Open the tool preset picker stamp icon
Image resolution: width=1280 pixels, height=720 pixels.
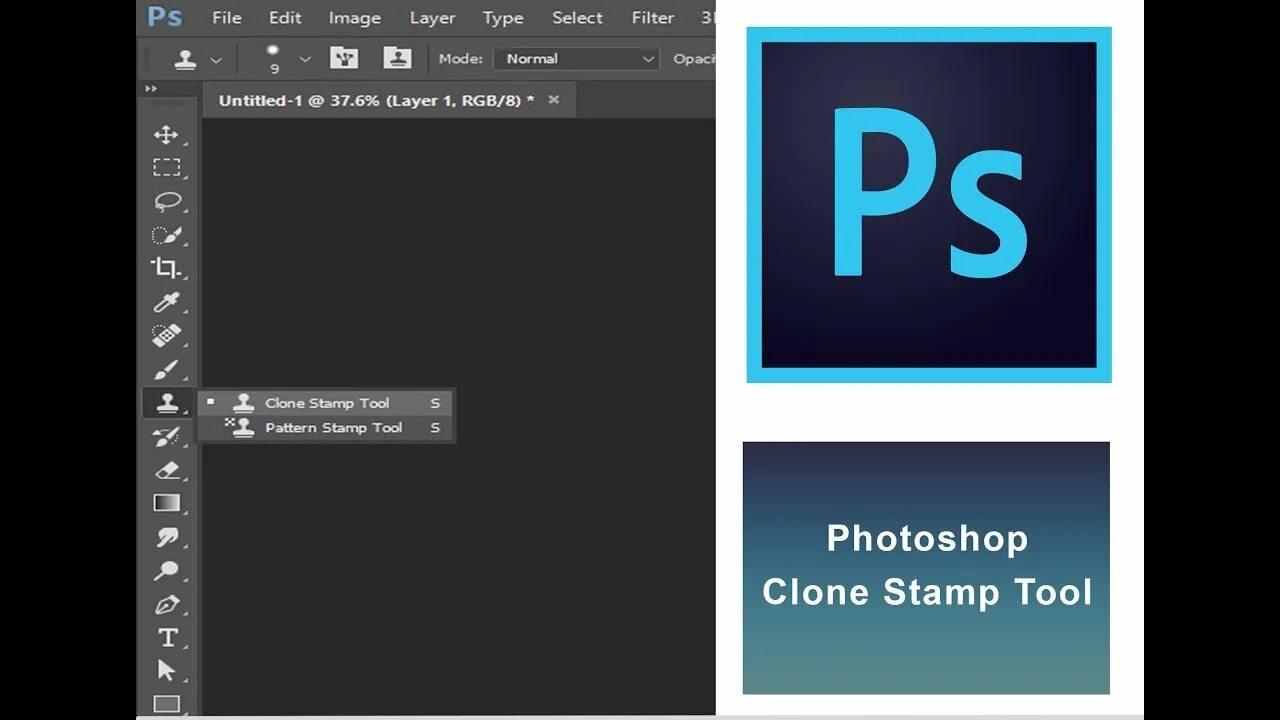tap(185, 59)
